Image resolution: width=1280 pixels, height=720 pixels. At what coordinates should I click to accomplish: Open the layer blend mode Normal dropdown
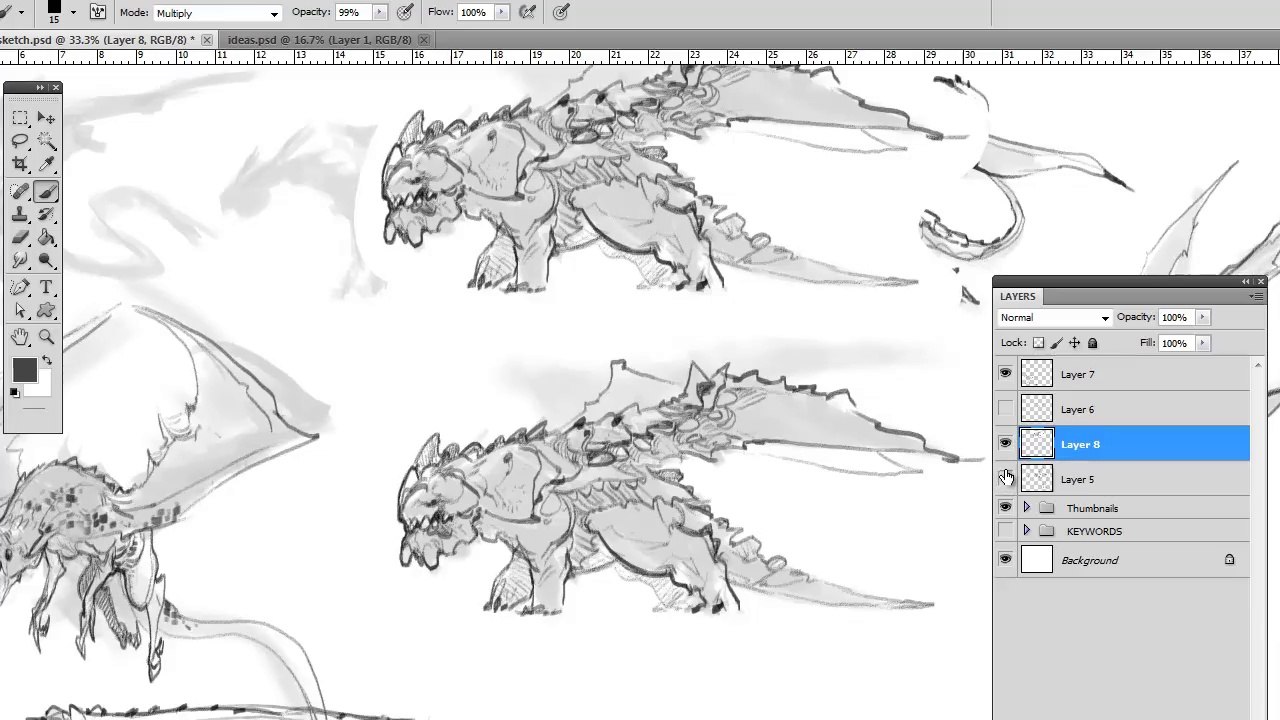1055,318
